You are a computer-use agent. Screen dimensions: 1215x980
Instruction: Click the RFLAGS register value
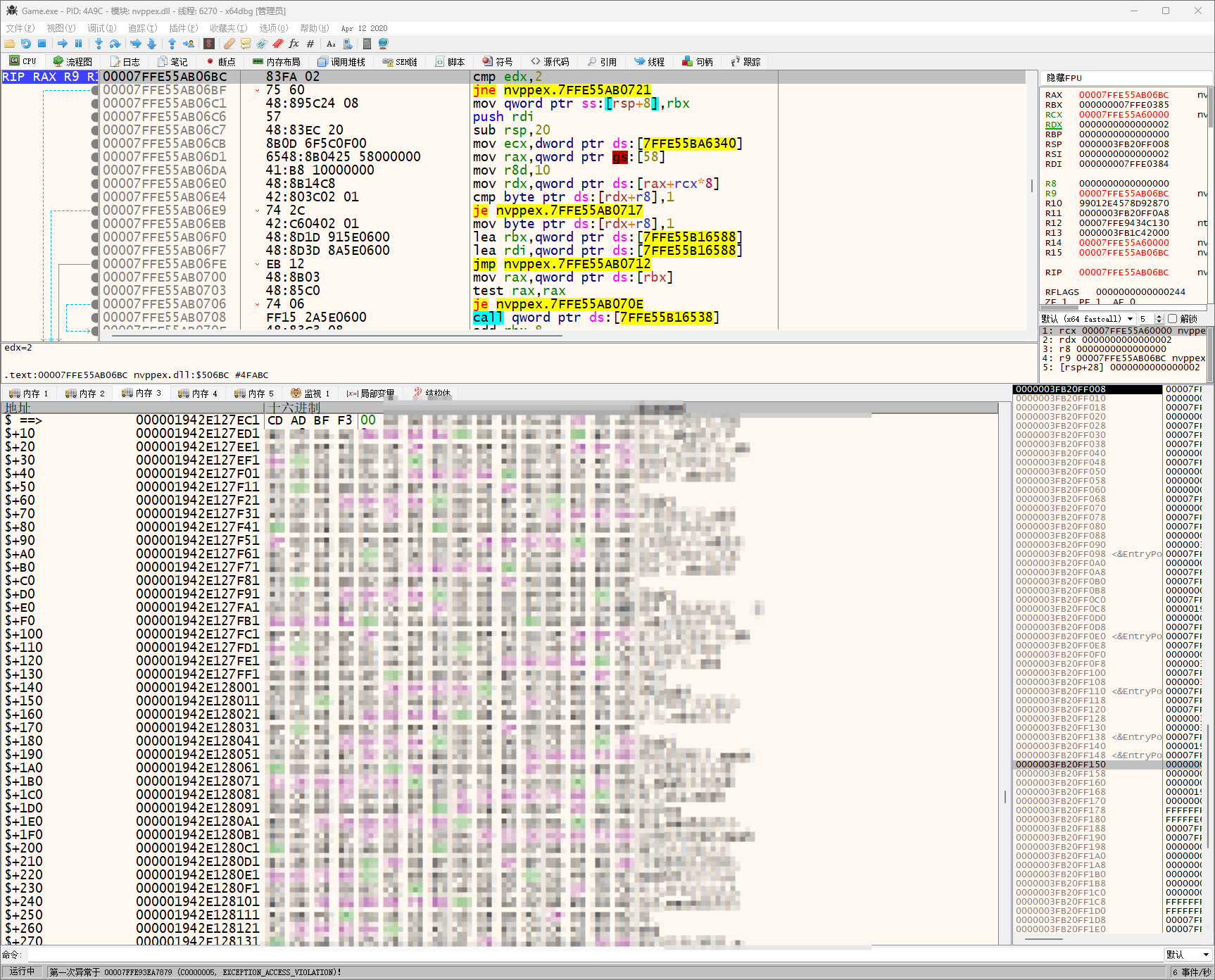coord(1140,292)
